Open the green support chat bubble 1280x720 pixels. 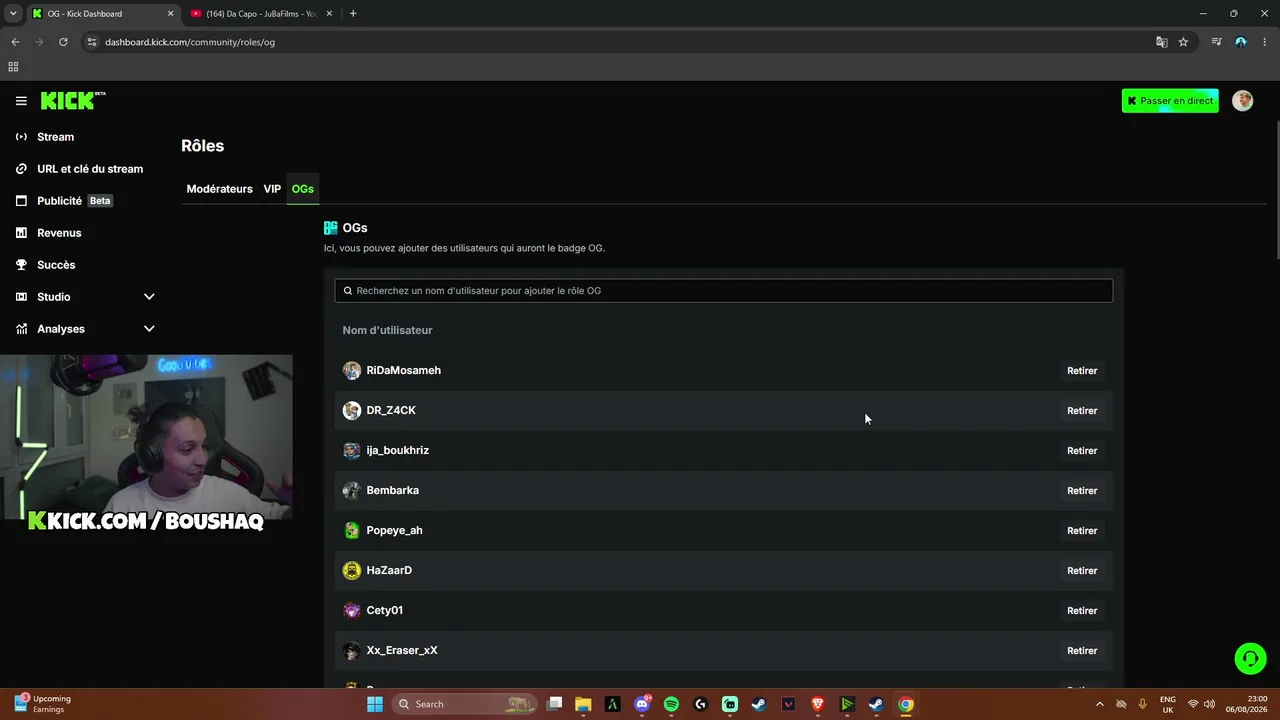point(1250,658)
